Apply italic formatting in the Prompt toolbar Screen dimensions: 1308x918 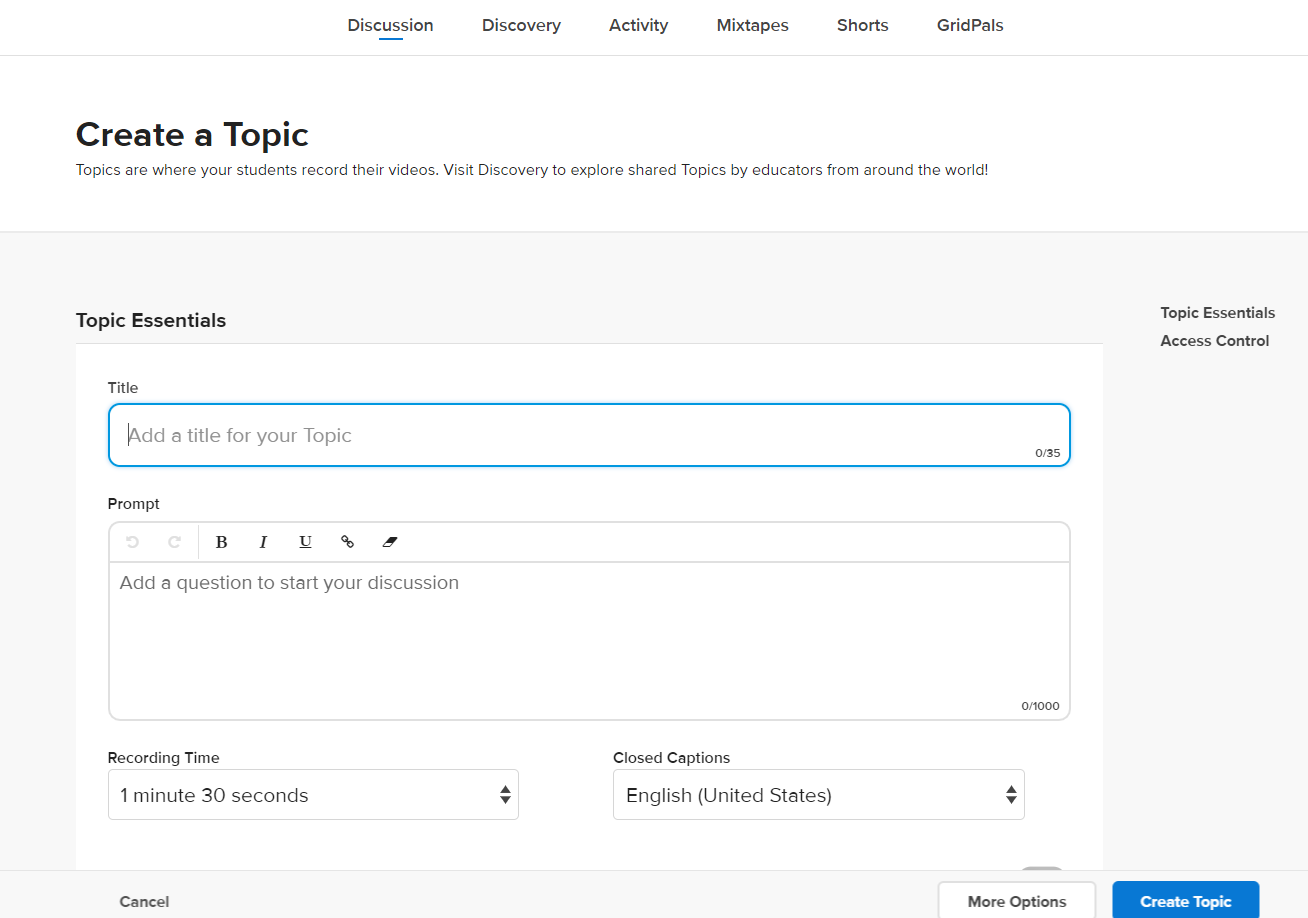point(263,542)
